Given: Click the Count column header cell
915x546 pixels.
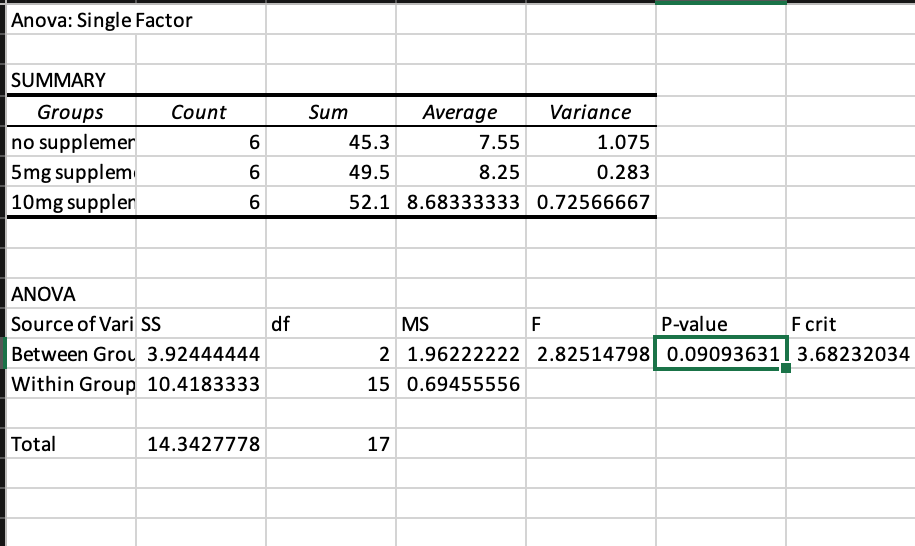Looking at the screenshot, I should coord(201,111).
